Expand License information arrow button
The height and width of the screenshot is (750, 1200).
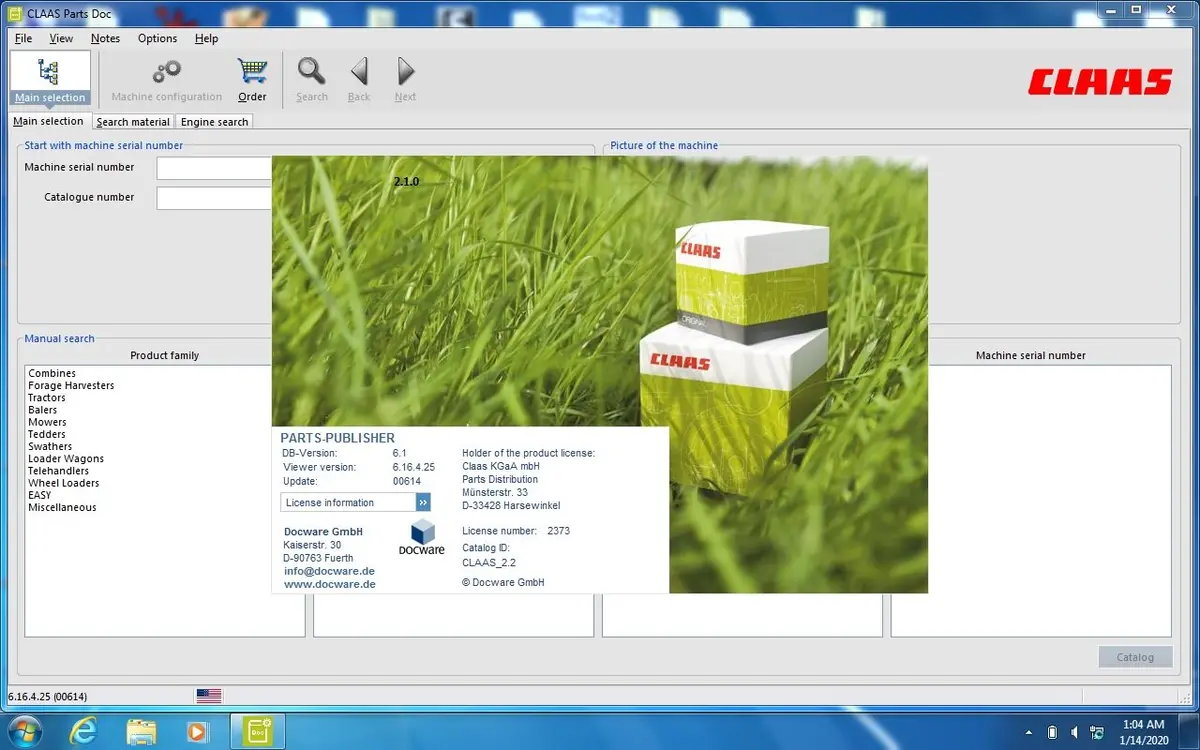tap(423, 502)
